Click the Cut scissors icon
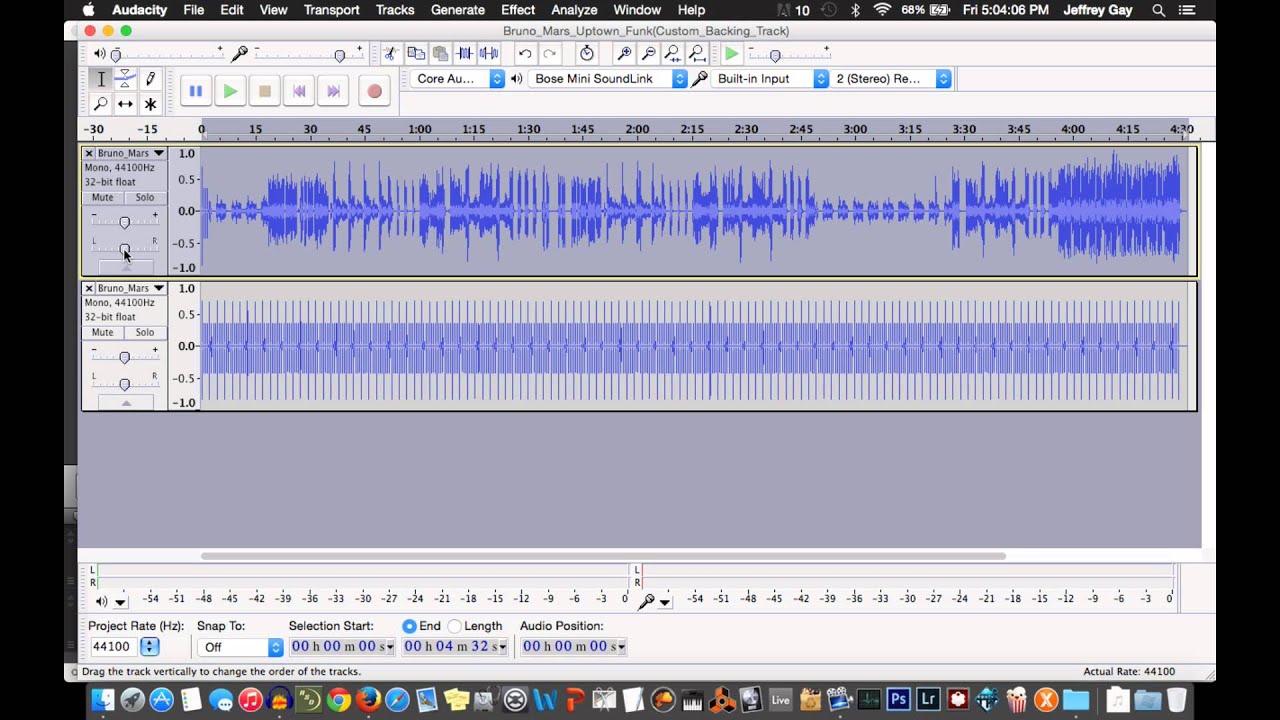Image resolution: width=1280 pixels, height=720 pixels. click(x=391, y=54)
